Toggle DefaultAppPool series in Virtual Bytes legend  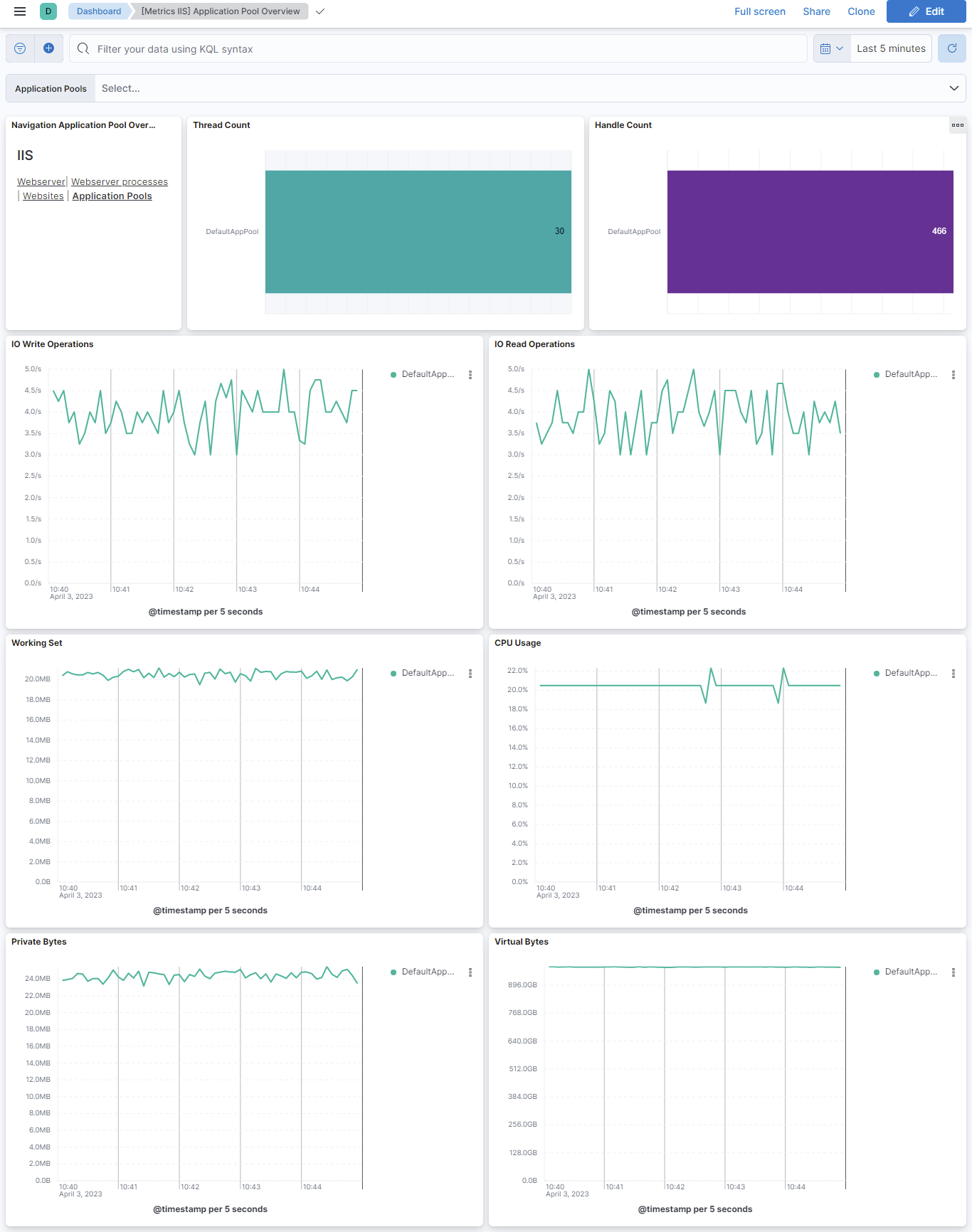(910, 972)
